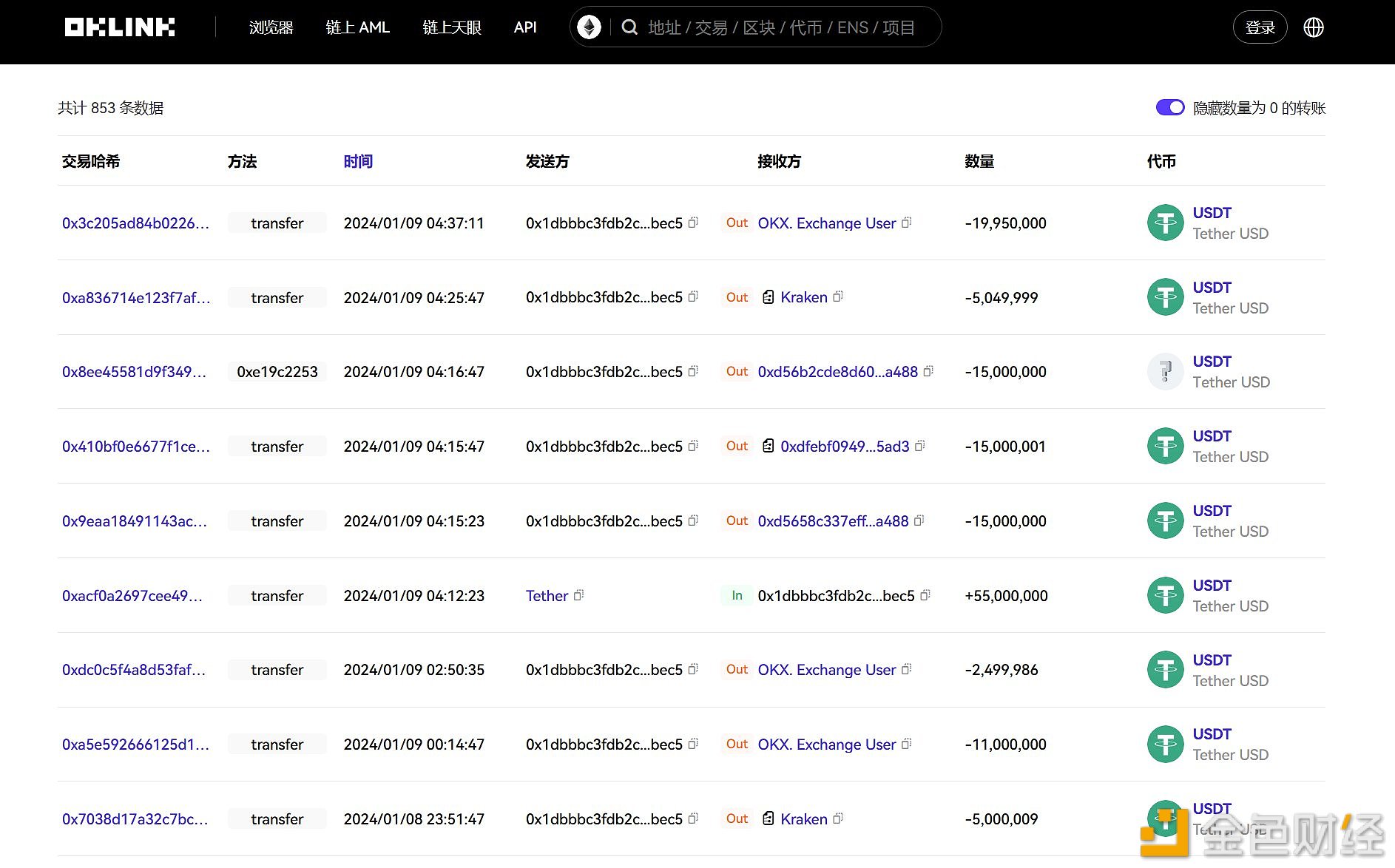1395x868 pixels.
Task: Open the language globe icon
Action: (1314, 27)
